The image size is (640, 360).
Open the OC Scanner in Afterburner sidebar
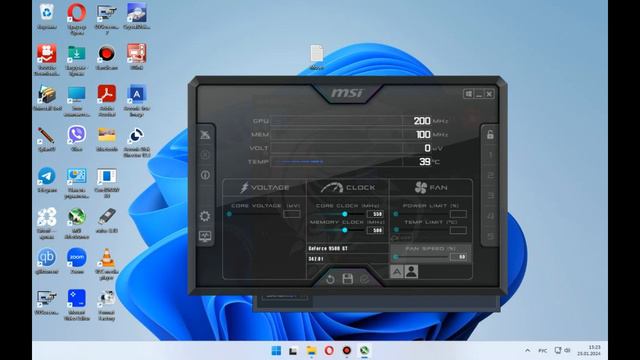pos(205,155)
